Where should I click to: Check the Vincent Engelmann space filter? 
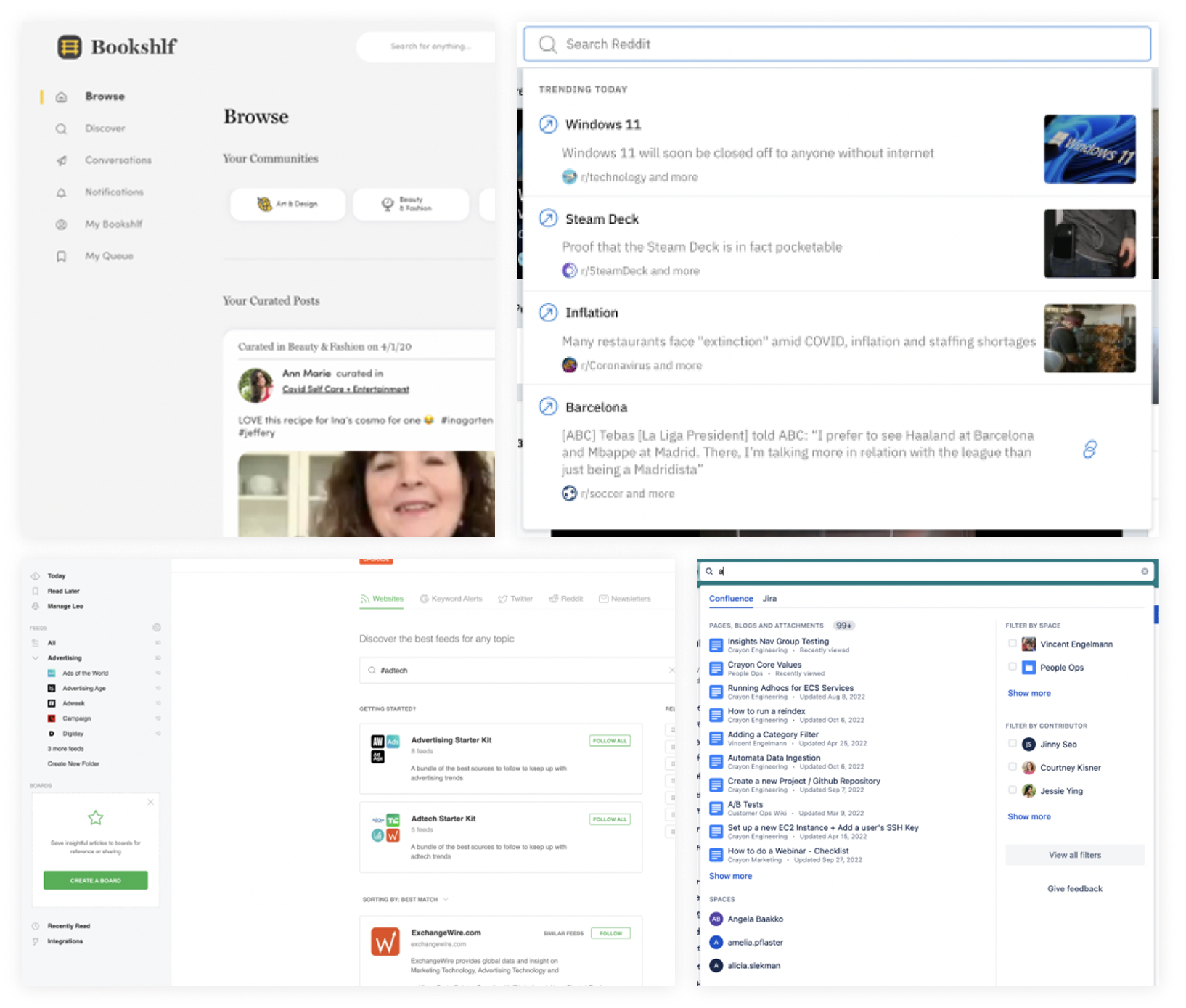point(1013,643)
